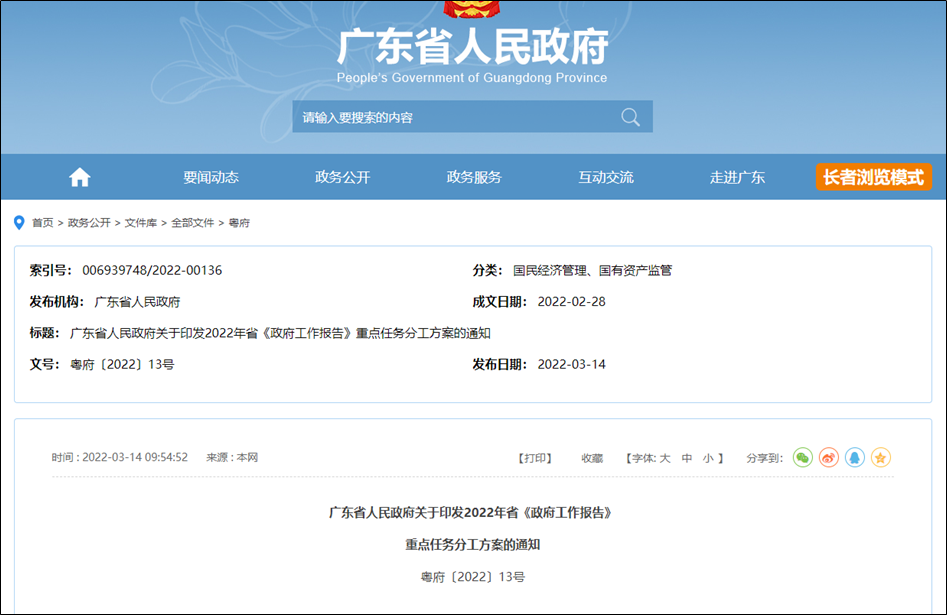Image resolution: width=947 pixels, height=615 pixels.
Task: Open the 政务服务 menu
Action: tap(474, 177)
